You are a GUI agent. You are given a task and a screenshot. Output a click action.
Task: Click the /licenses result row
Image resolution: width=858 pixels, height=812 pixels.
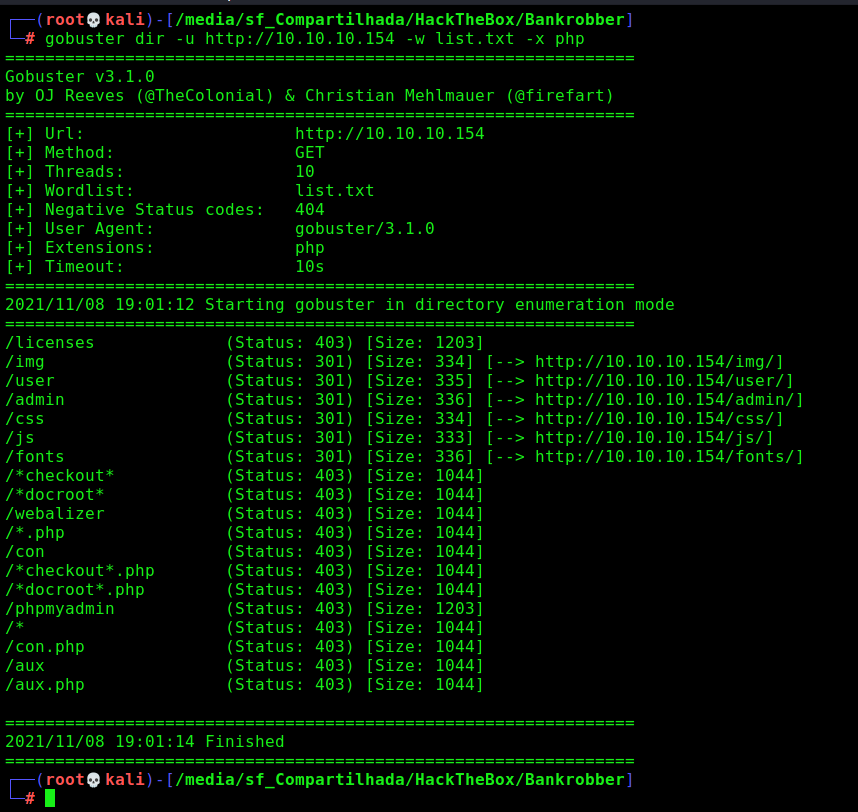click(244, 343)
